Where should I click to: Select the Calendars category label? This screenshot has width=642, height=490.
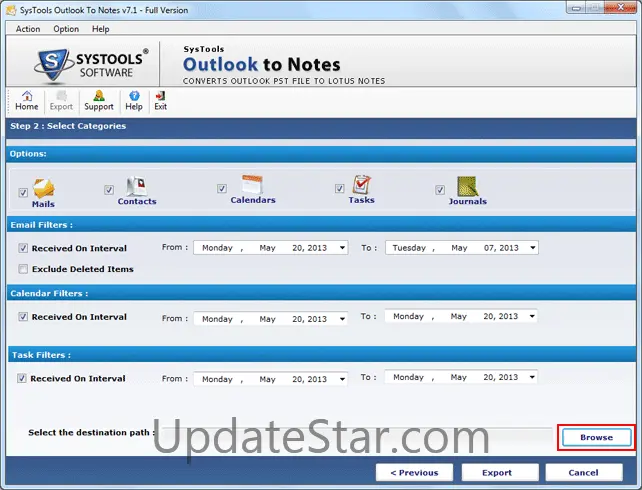pyautogui.click(x=253, y=200)
